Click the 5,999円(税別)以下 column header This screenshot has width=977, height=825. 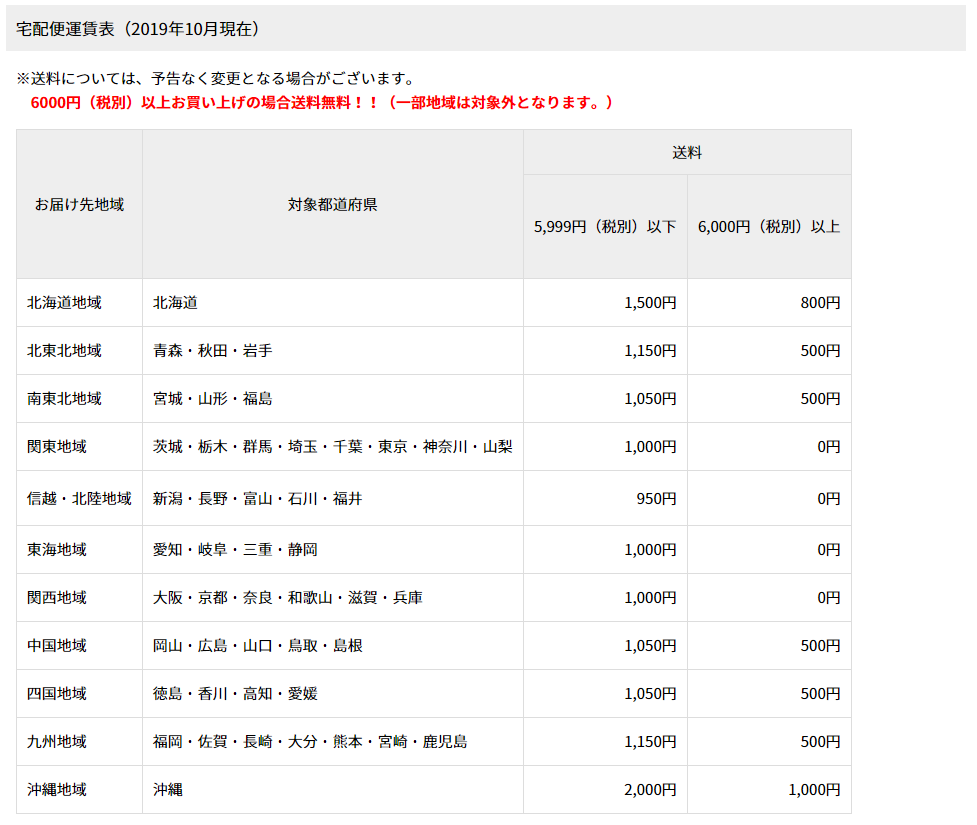(605, 226)
